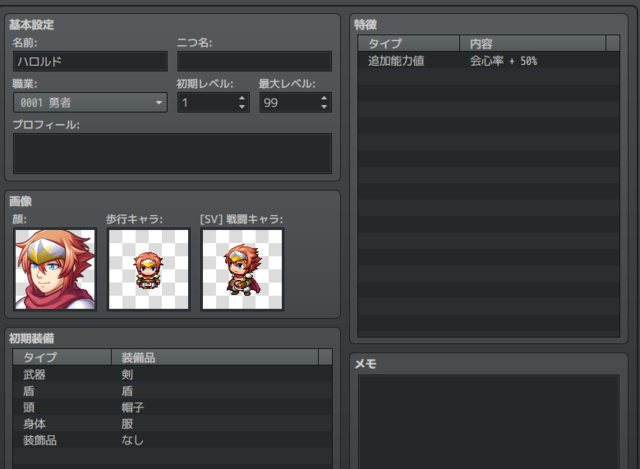The height and width of the screenshot is (469, 640).
Task: Click the 装備品 column header
Action: [215, 357]
